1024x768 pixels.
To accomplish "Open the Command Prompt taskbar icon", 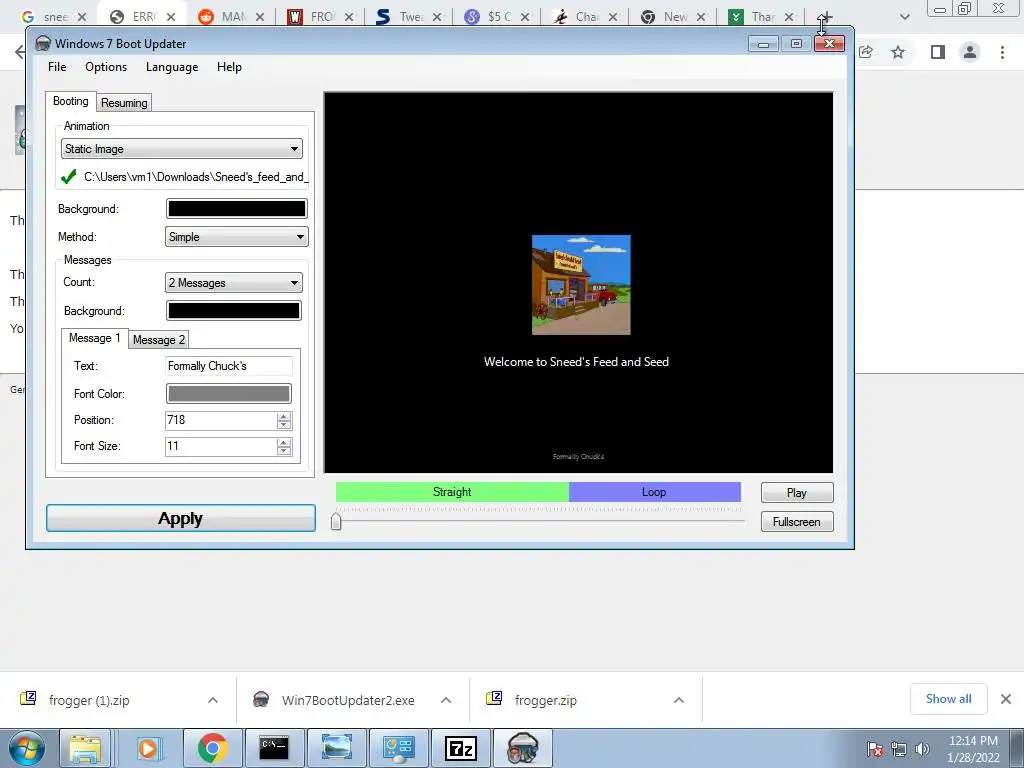I will (274, 748).
